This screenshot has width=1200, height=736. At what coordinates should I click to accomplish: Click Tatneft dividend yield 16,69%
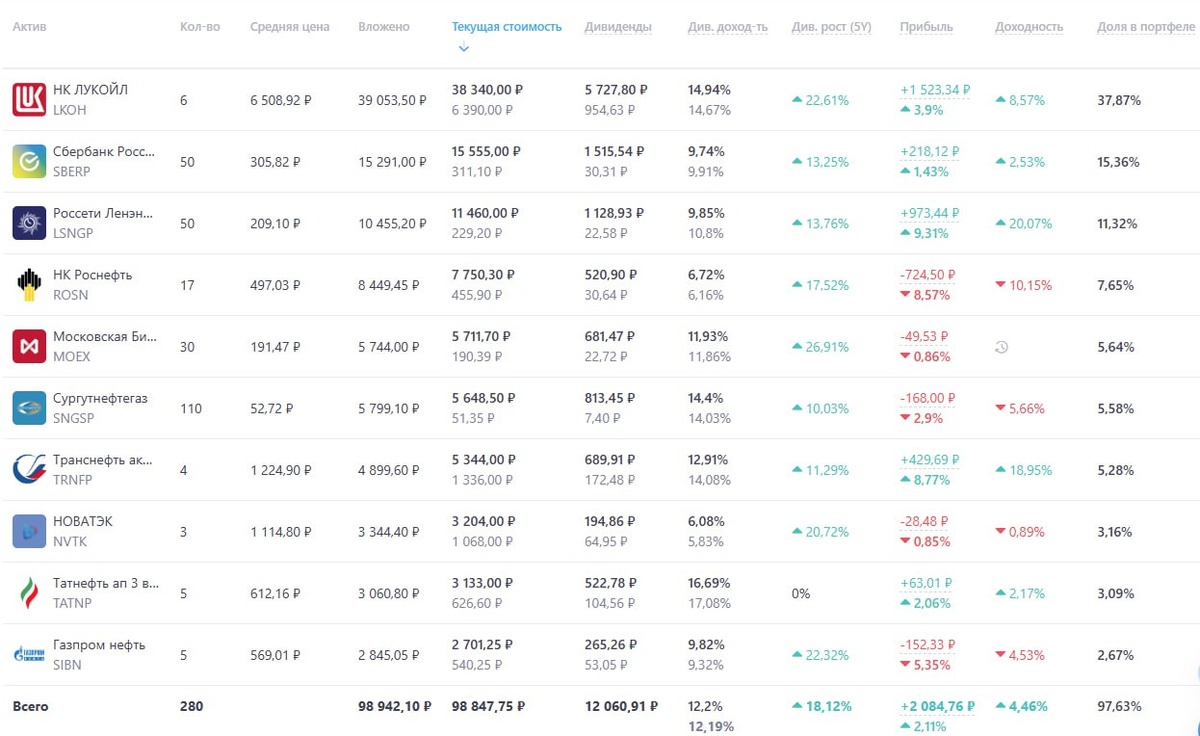pos(709,584)
